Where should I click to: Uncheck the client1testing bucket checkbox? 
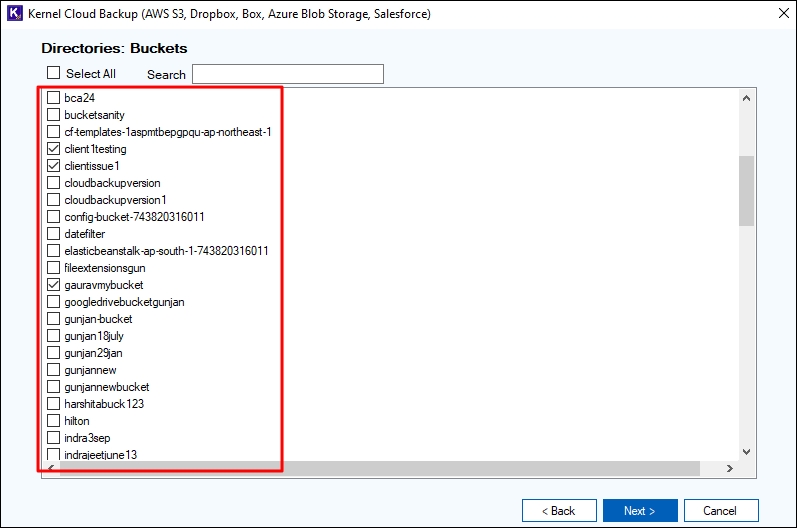tap(53, 149)
